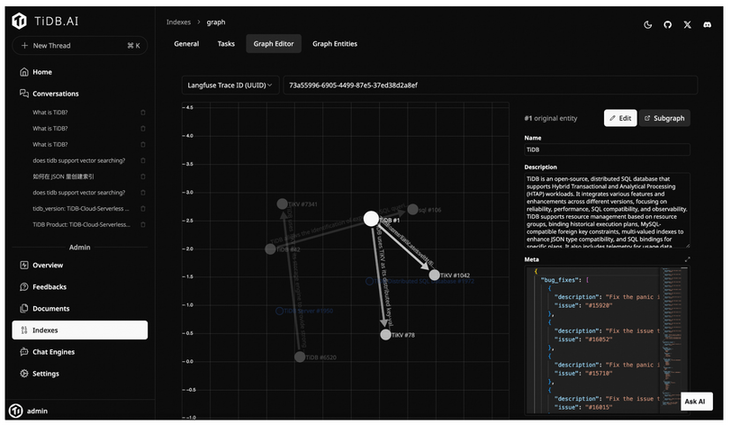Switch to the Graph Entities tab
731x425 pixels.
tap(335, 44)
